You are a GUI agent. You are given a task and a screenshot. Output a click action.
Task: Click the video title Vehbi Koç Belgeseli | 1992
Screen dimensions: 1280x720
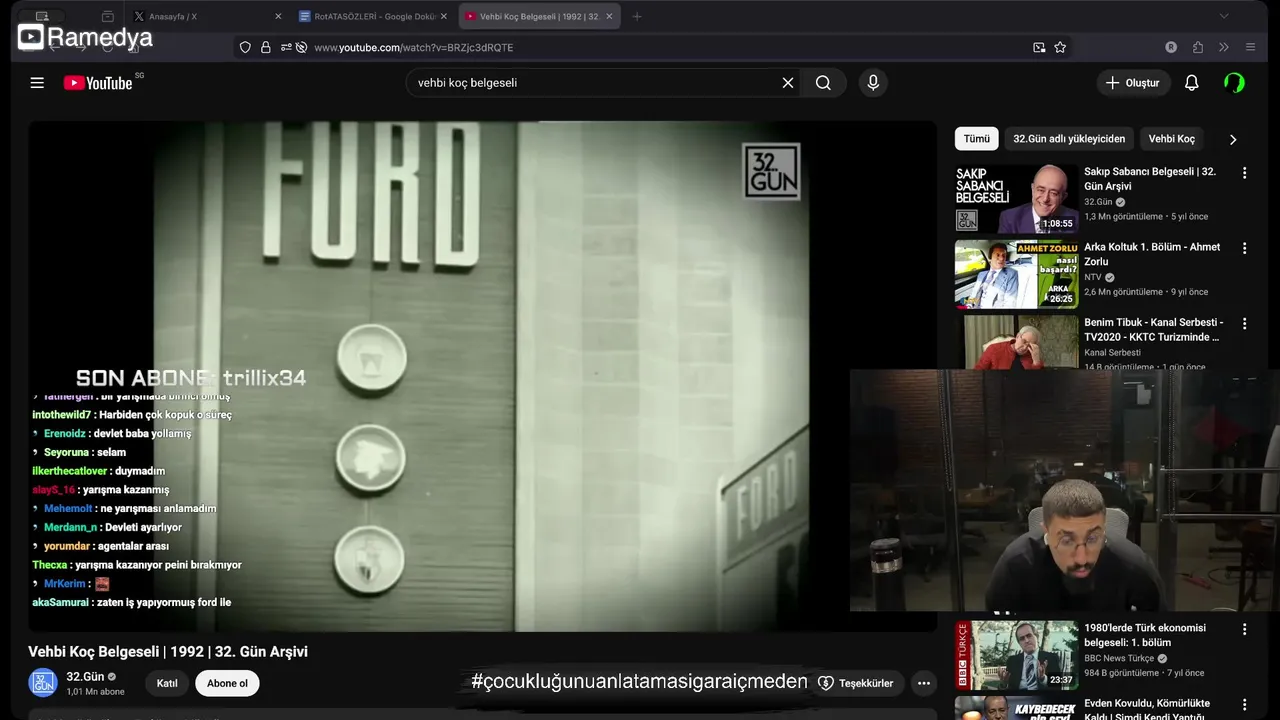168,651
